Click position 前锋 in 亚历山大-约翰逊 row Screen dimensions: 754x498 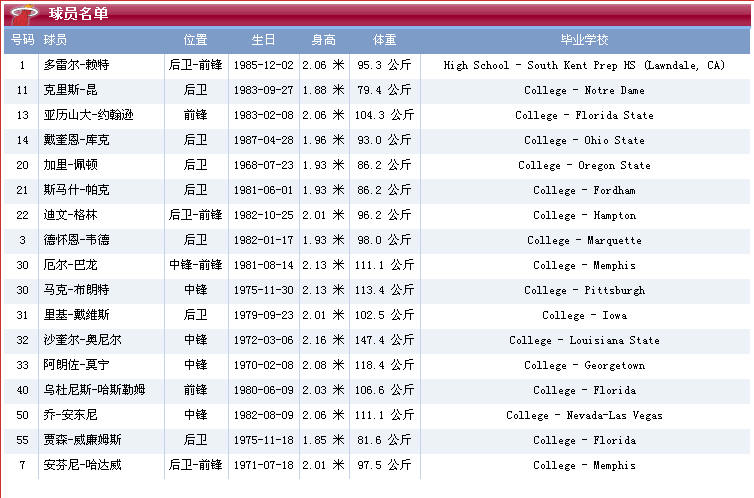(195, 115)
